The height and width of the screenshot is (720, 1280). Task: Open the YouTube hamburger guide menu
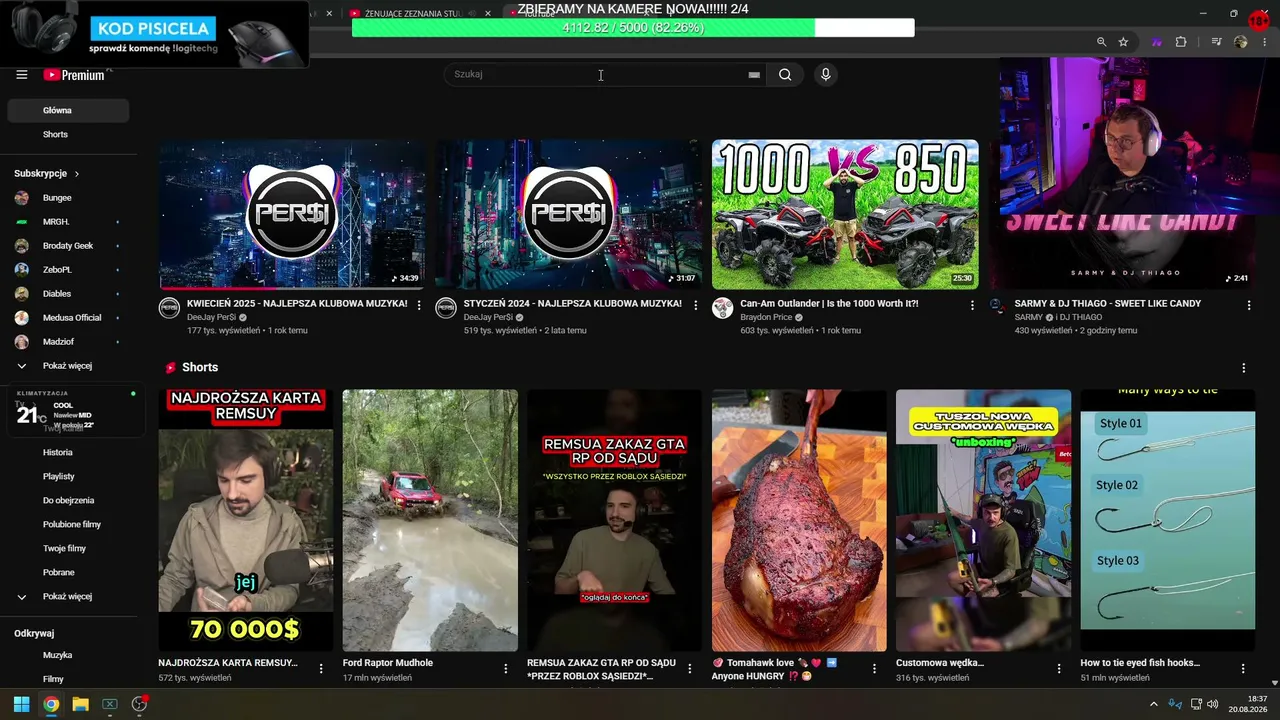coord(21,74)
